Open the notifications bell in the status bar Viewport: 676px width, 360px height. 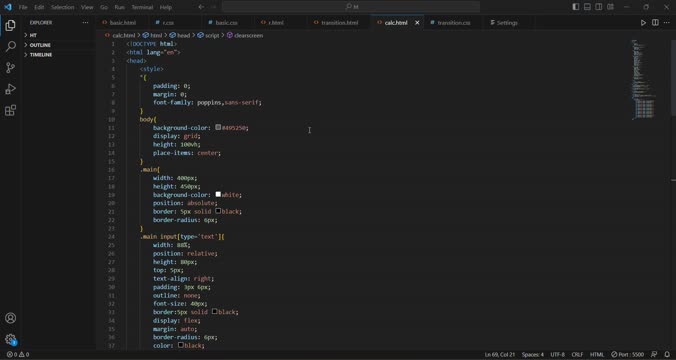[x=667, y=354]
